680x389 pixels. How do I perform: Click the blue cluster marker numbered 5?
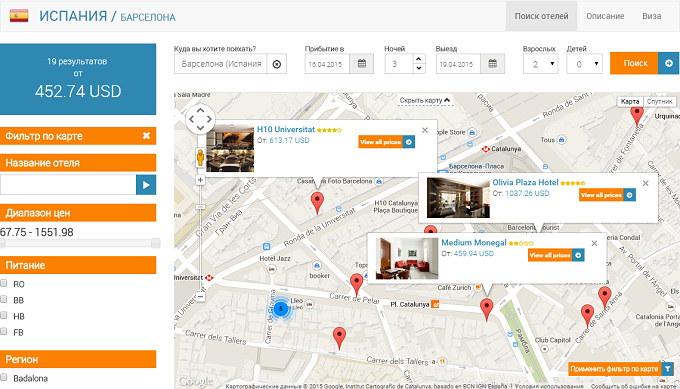click(x=281, y=309)
